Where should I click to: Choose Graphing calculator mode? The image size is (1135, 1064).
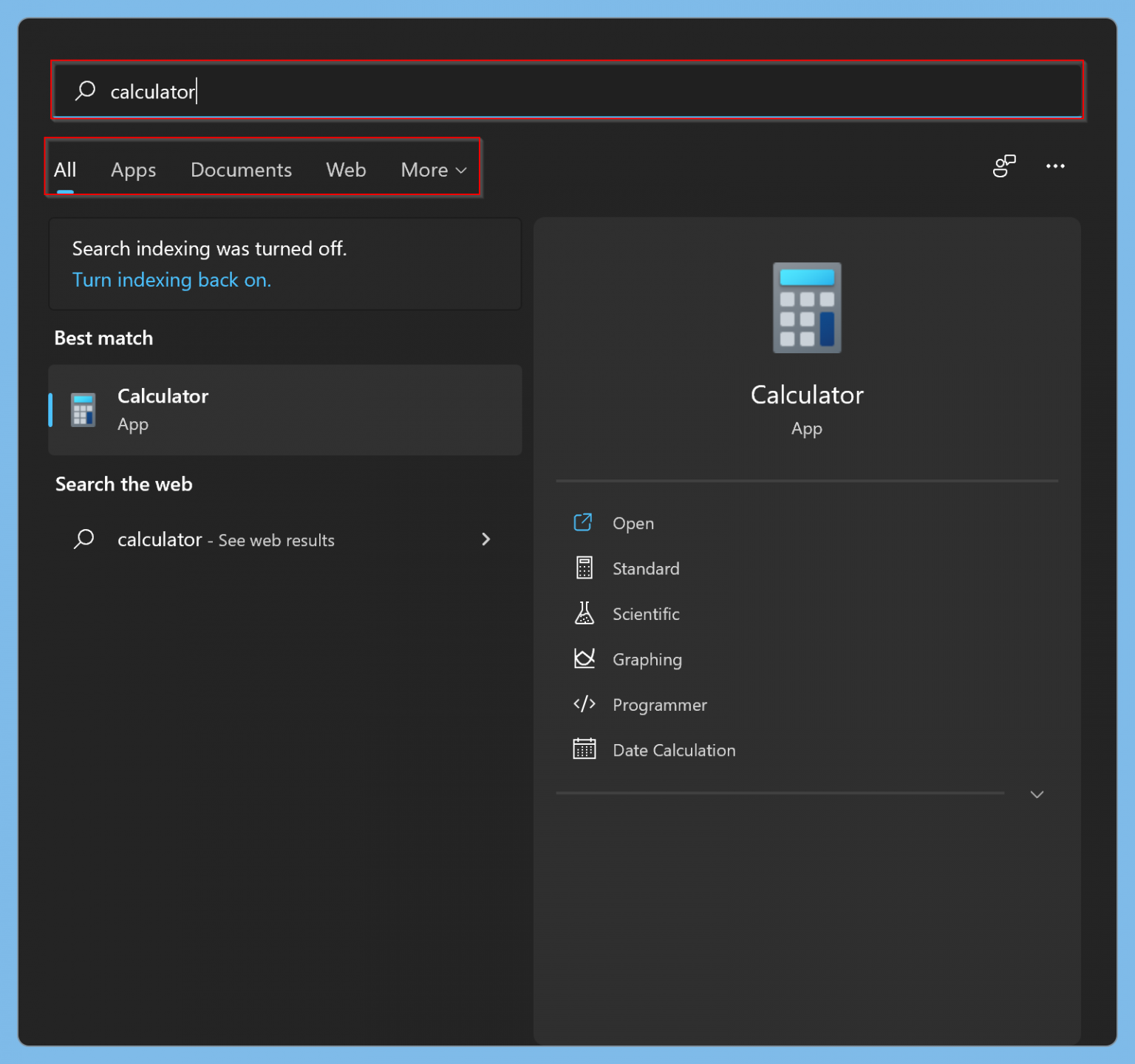[x=647, y=660]
